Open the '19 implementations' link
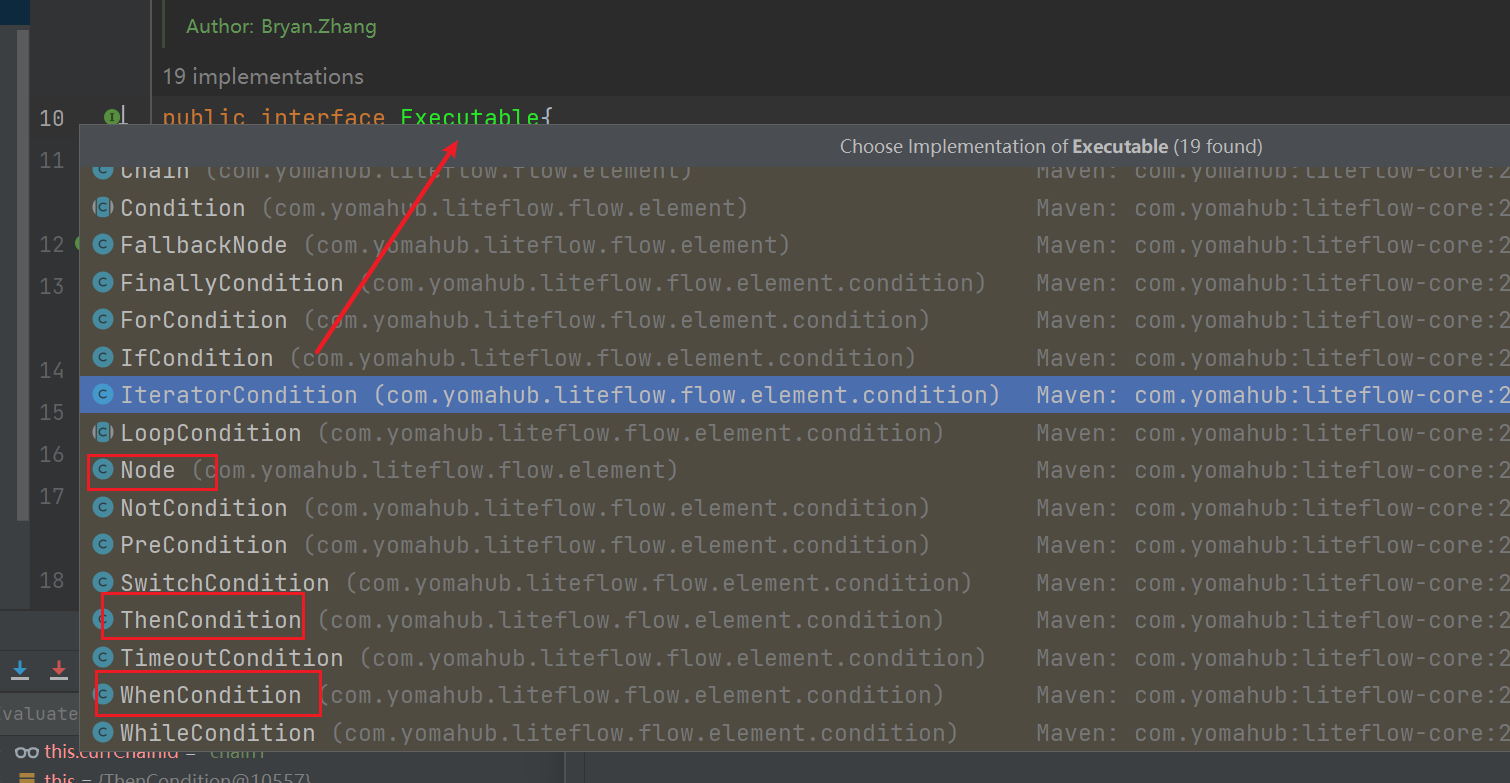This screenshot has width=1510, height=783. coord(262,76)
